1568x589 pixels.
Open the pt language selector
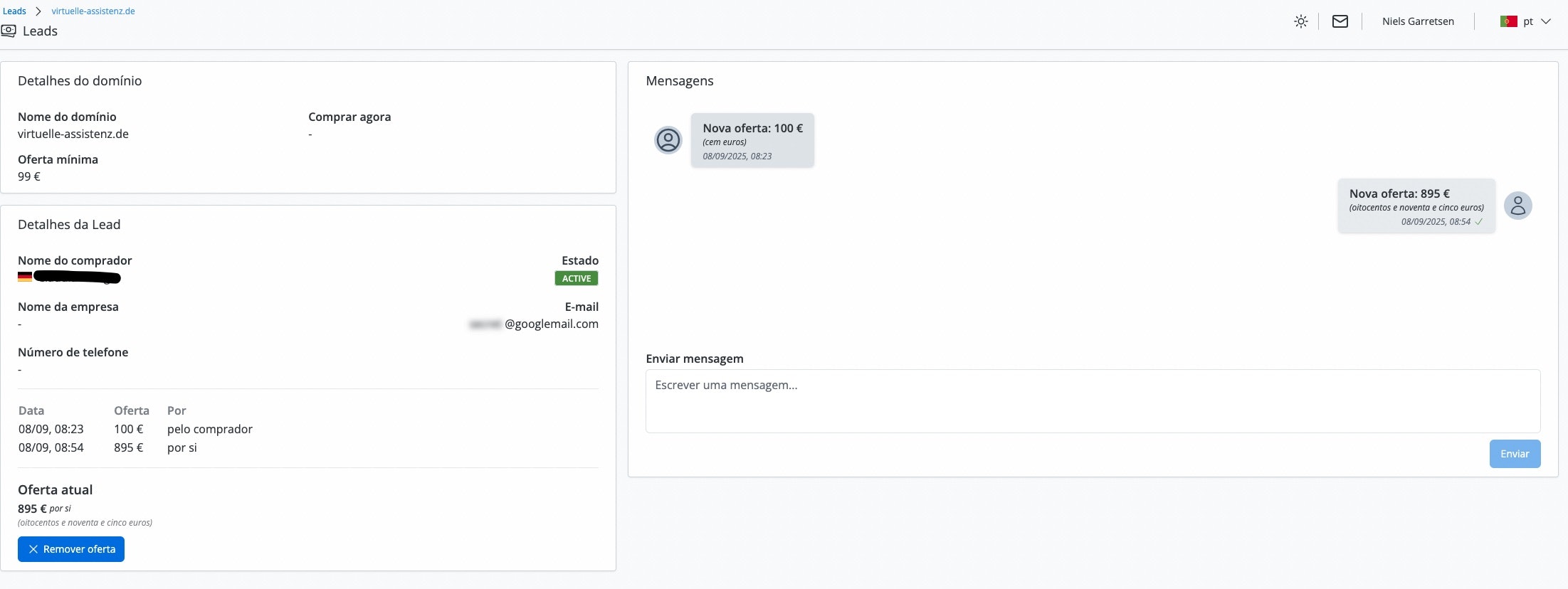click(1527, 21)
